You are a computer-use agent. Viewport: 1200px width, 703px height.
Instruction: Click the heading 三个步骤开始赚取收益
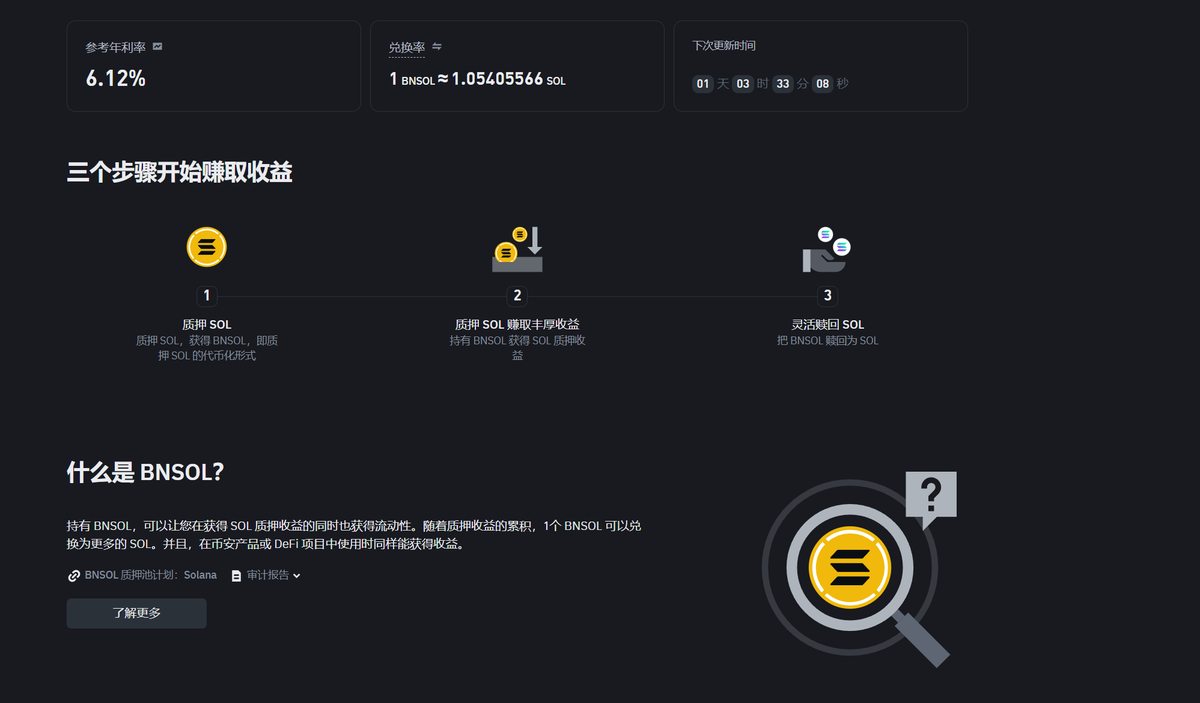pos(180,172)
